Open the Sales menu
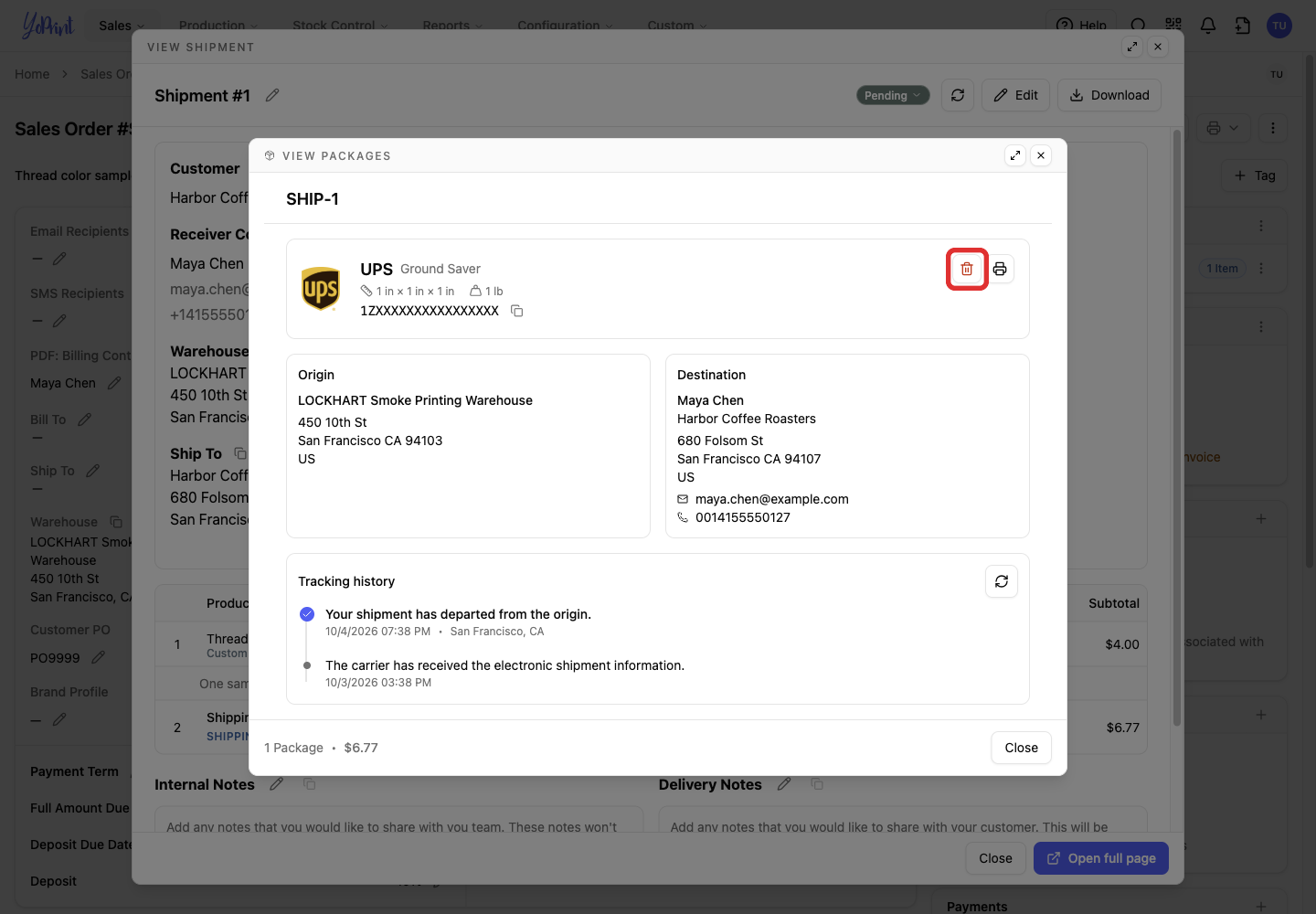The image size is (1316, 914). [x=122, y=26]
